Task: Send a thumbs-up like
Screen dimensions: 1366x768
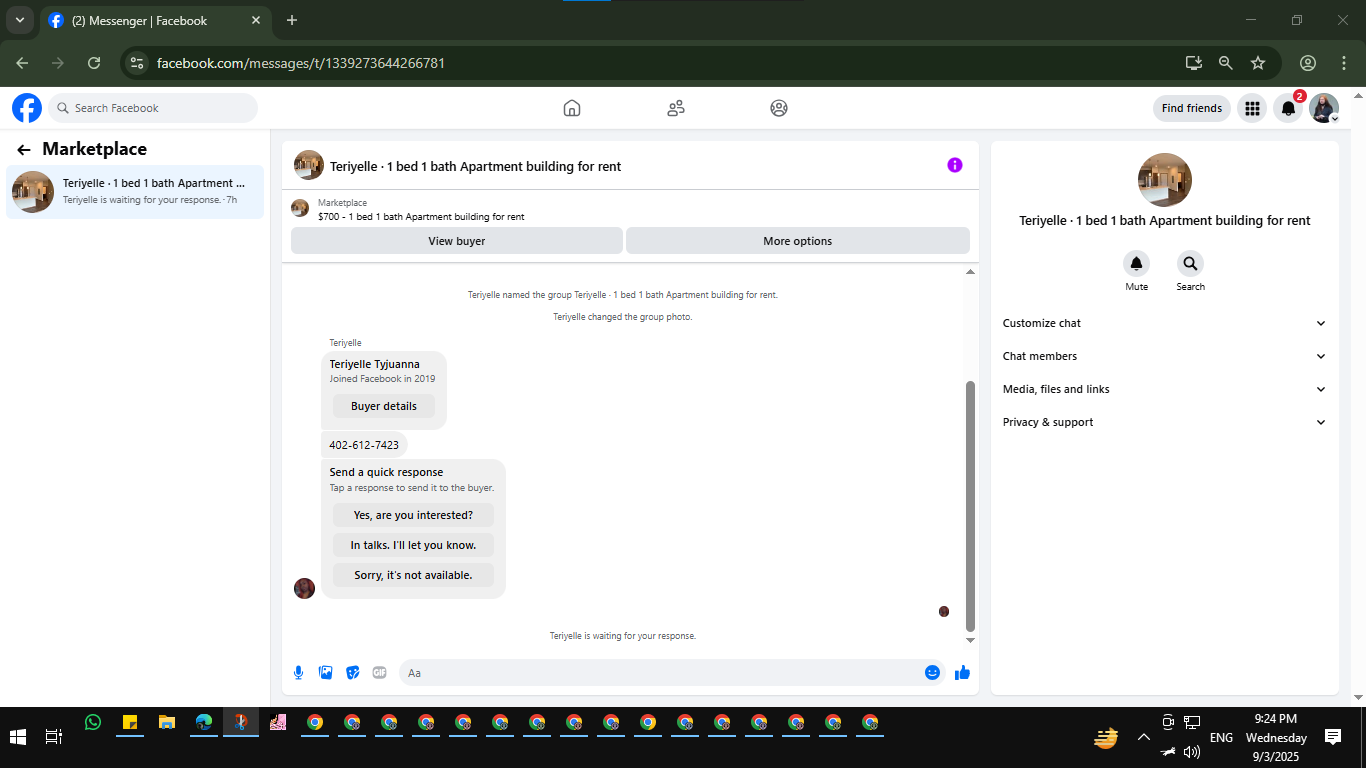Action: pyautogui.click(x=962, y=673)
